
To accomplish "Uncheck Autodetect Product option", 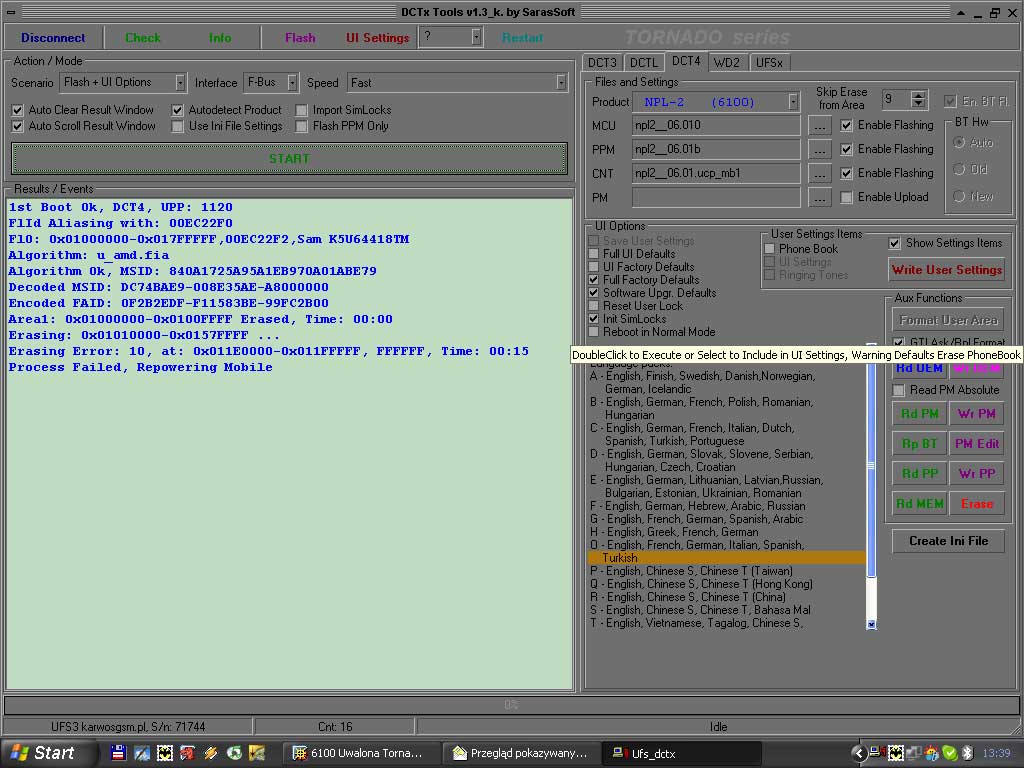I will point(178,110).
